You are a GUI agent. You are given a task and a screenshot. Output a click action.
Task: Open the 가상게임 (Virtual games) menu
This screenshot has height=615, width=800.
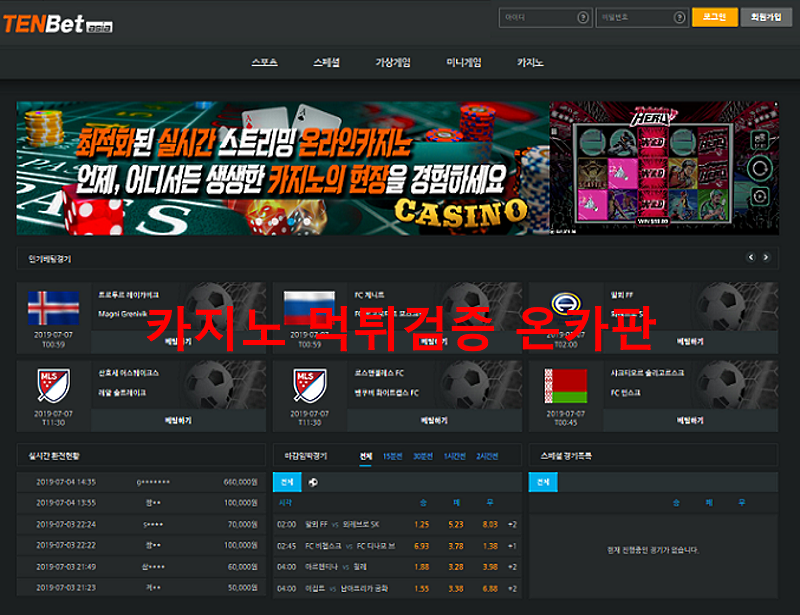[x=393, y=62]
